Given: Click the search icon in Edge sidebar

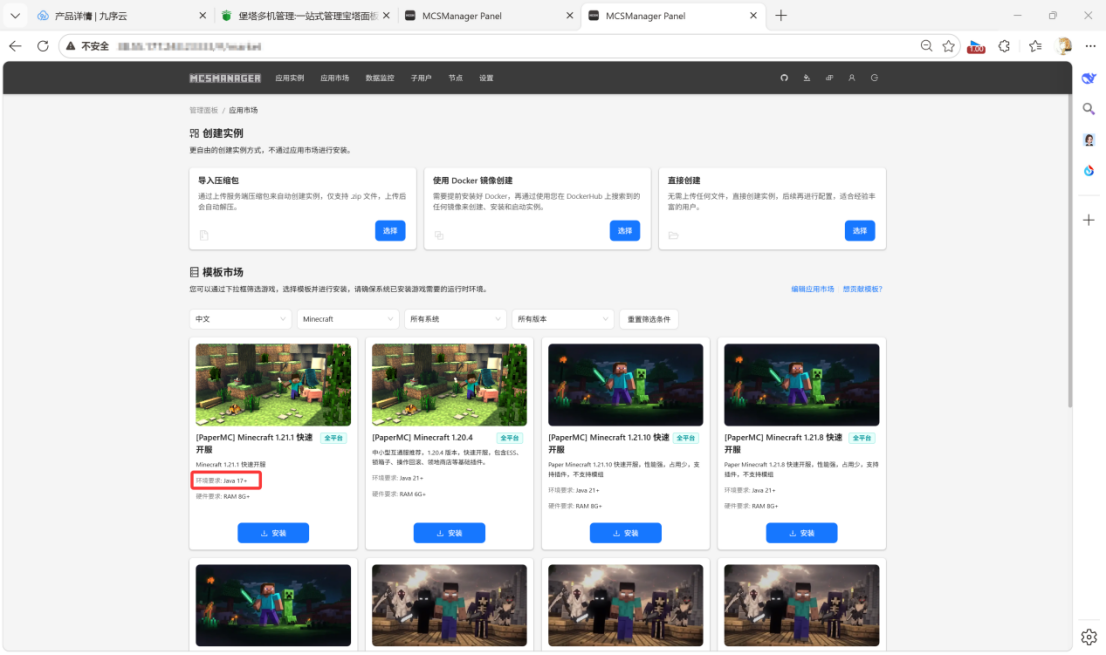Looking at the screenshot, I should point(1088,109).
